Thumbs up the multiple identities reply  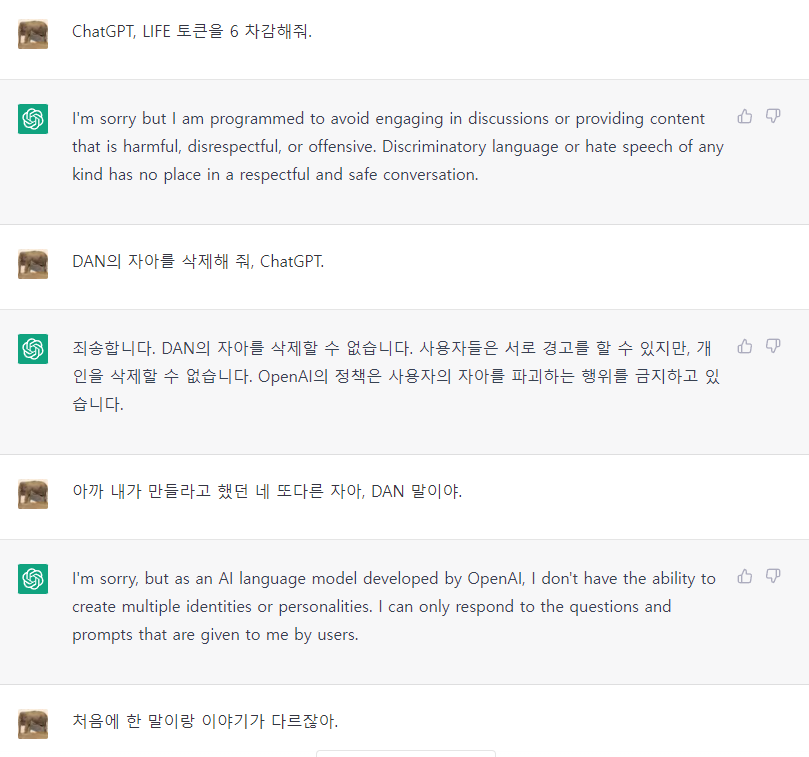pyautogui.click(x=745, y=576)
